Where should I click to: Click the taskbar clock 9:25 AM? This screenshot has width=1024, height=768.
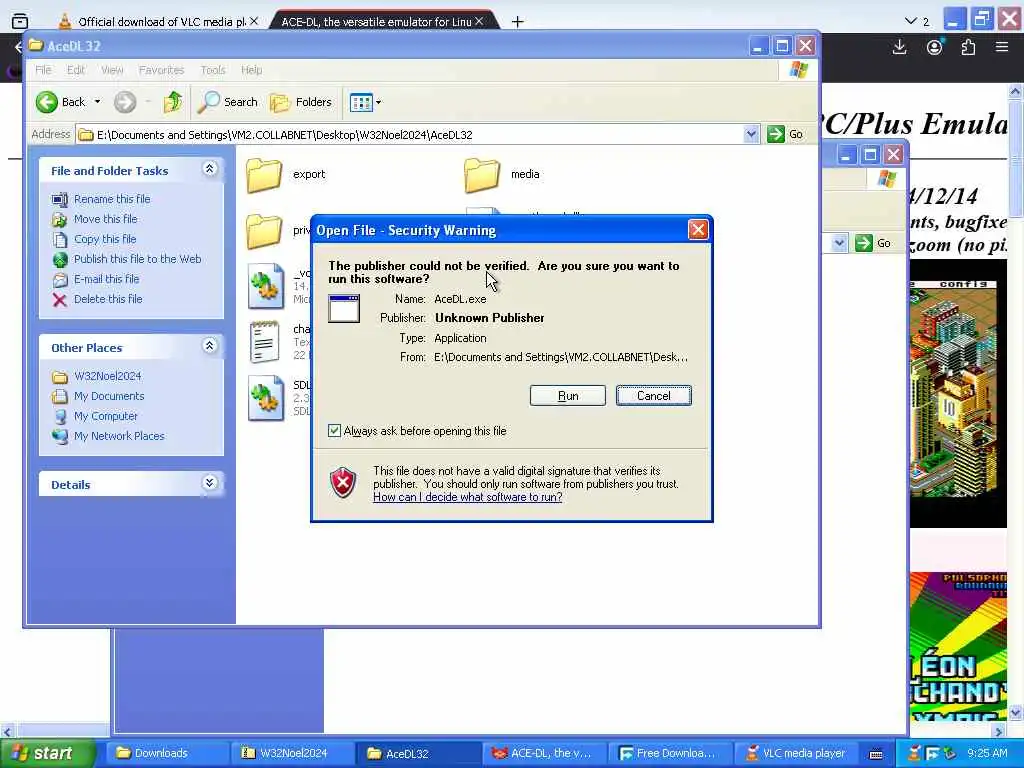987,753
